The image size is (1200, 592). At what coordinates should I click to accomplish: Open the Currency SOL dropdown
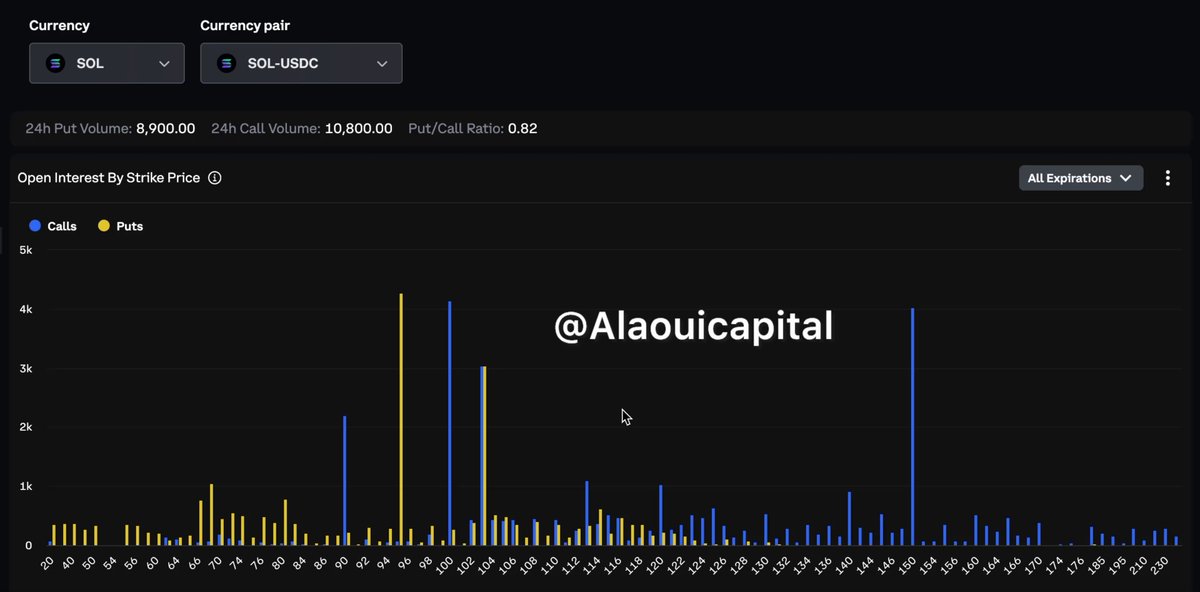click(x=107, y=63)
